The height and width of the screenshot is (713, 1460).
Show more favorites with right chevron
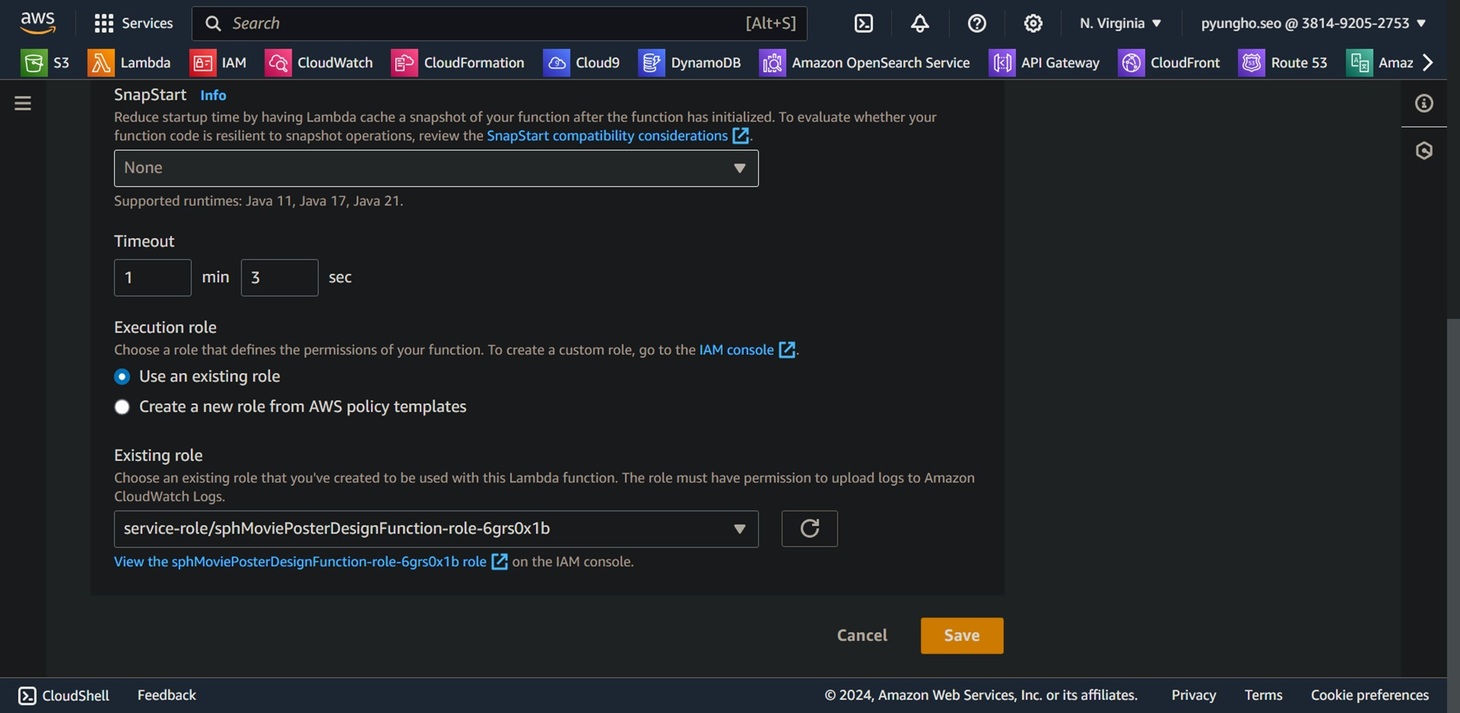click(x=1427, y=62)
